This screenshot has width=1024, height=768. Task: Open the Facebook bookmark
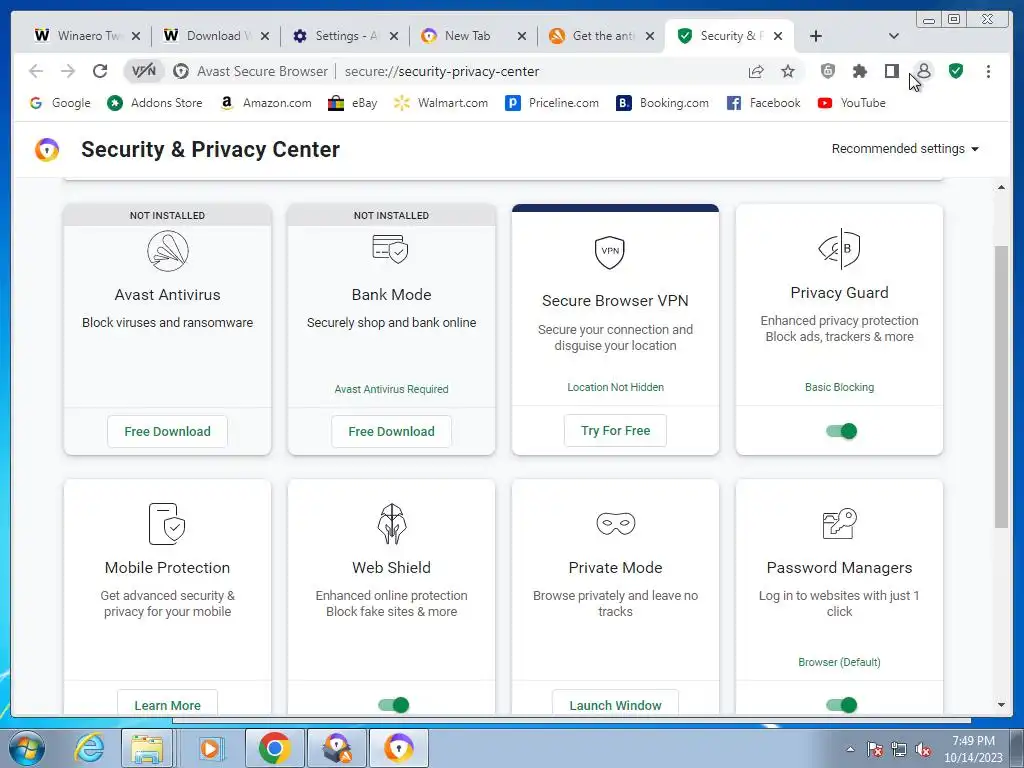coord(763,103)
